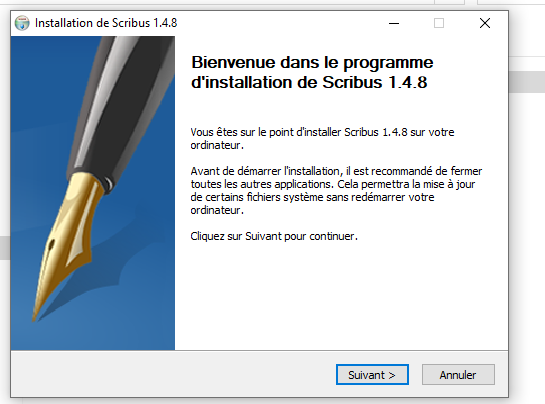Click the line Cliquez sur Suivant pour continuer
545x404 pixels.
pos(274,236)
